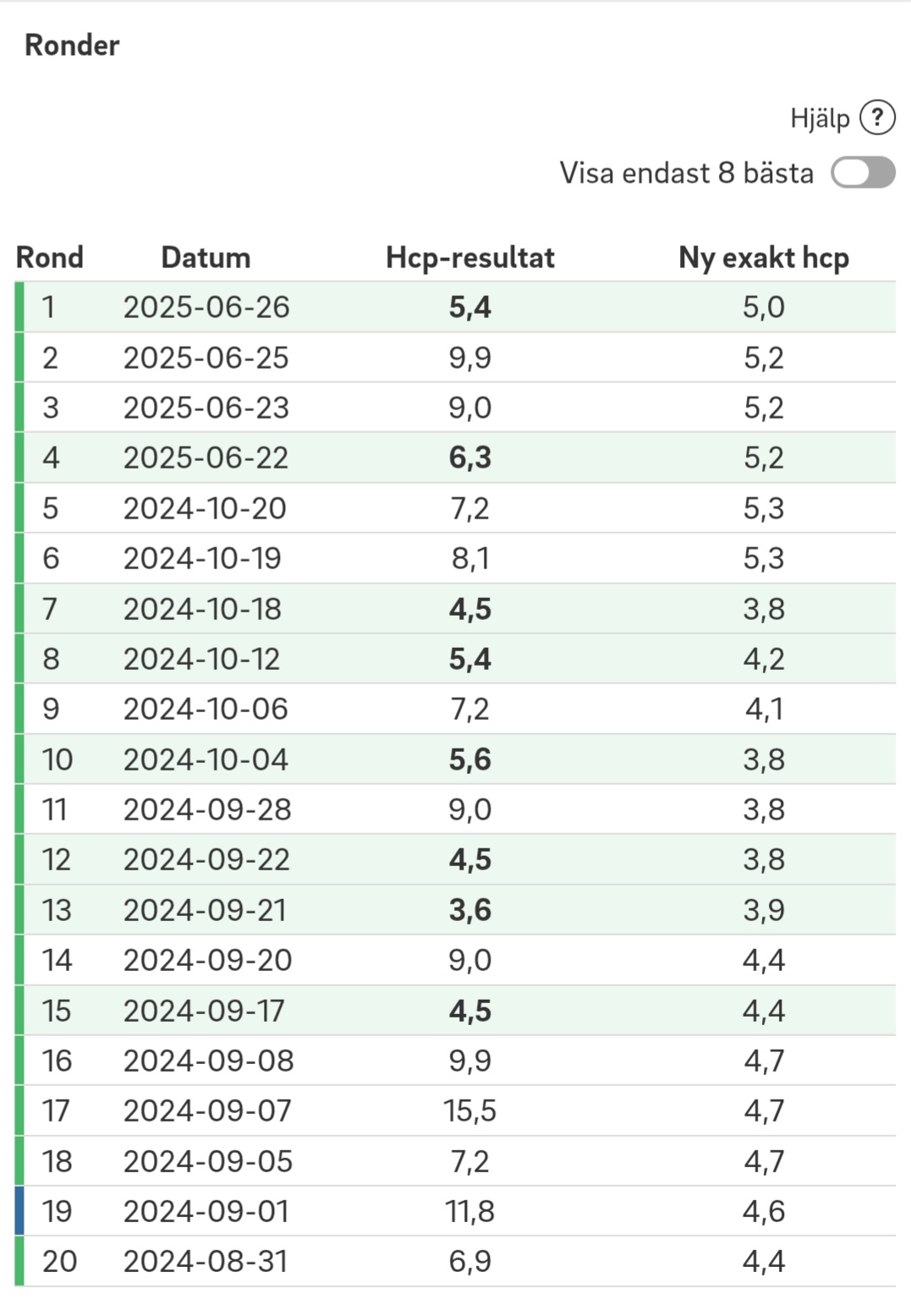Viewport: 911px width, 1316px height.
Task: Click the Hcp-resultat column header
Action: click(x=470, y=257)
